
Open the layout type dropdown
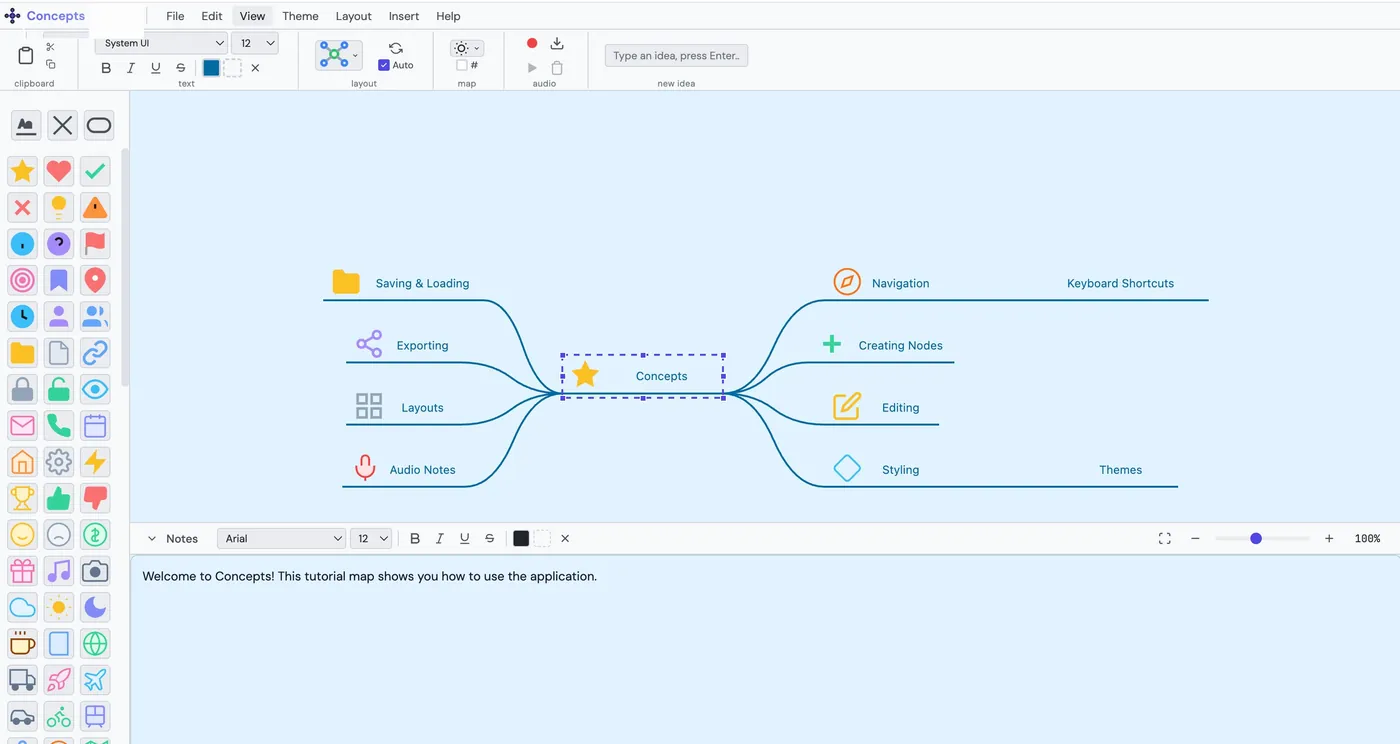click(339, 55)
